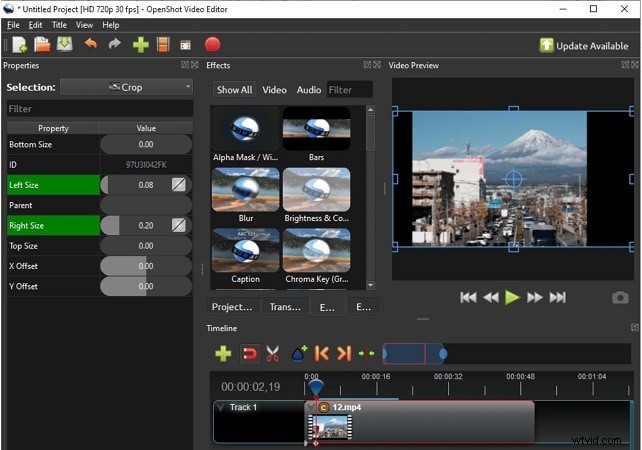Click the Crop effect C badge on the clip

point(324,407)
